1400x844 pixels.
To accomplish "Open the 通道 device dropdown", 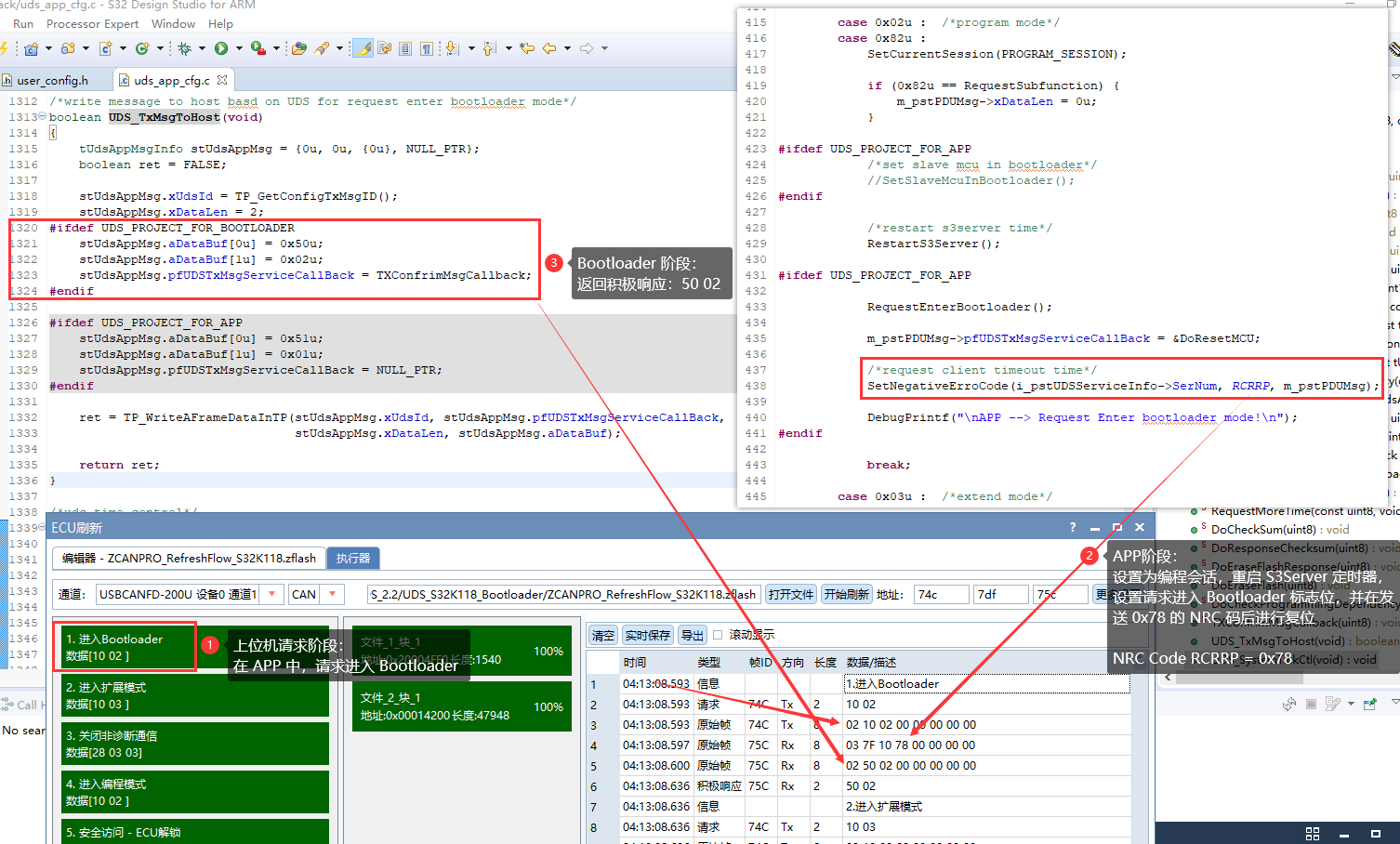I will pyautogui.click(x=271, y=594).
